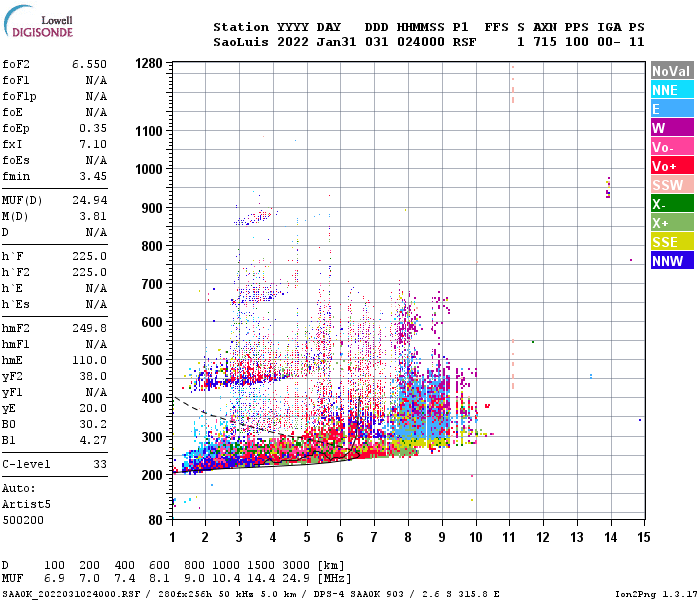Select the NoVal gray legend swatch

pyautogui.click(x=672, y=71)
